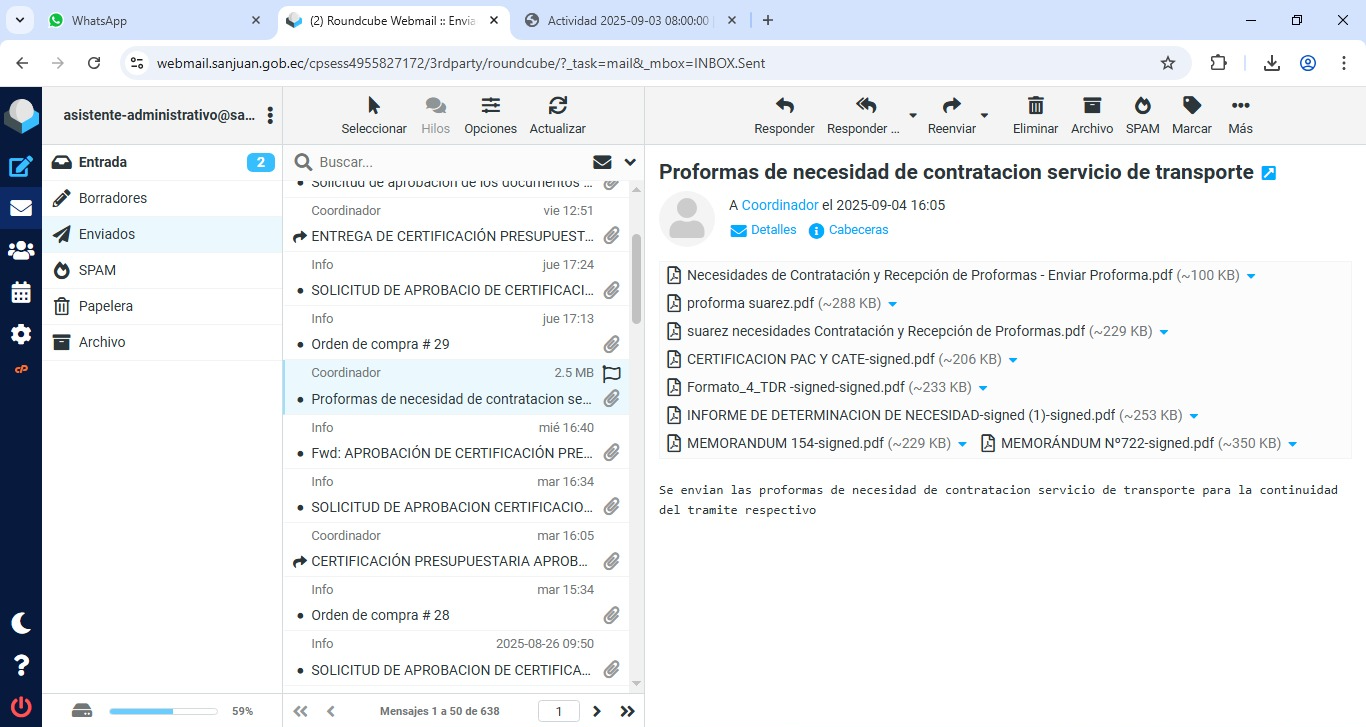Click the Coordinador recipient link
This screenshot has width=1366, height=727.
coord(779,205)
